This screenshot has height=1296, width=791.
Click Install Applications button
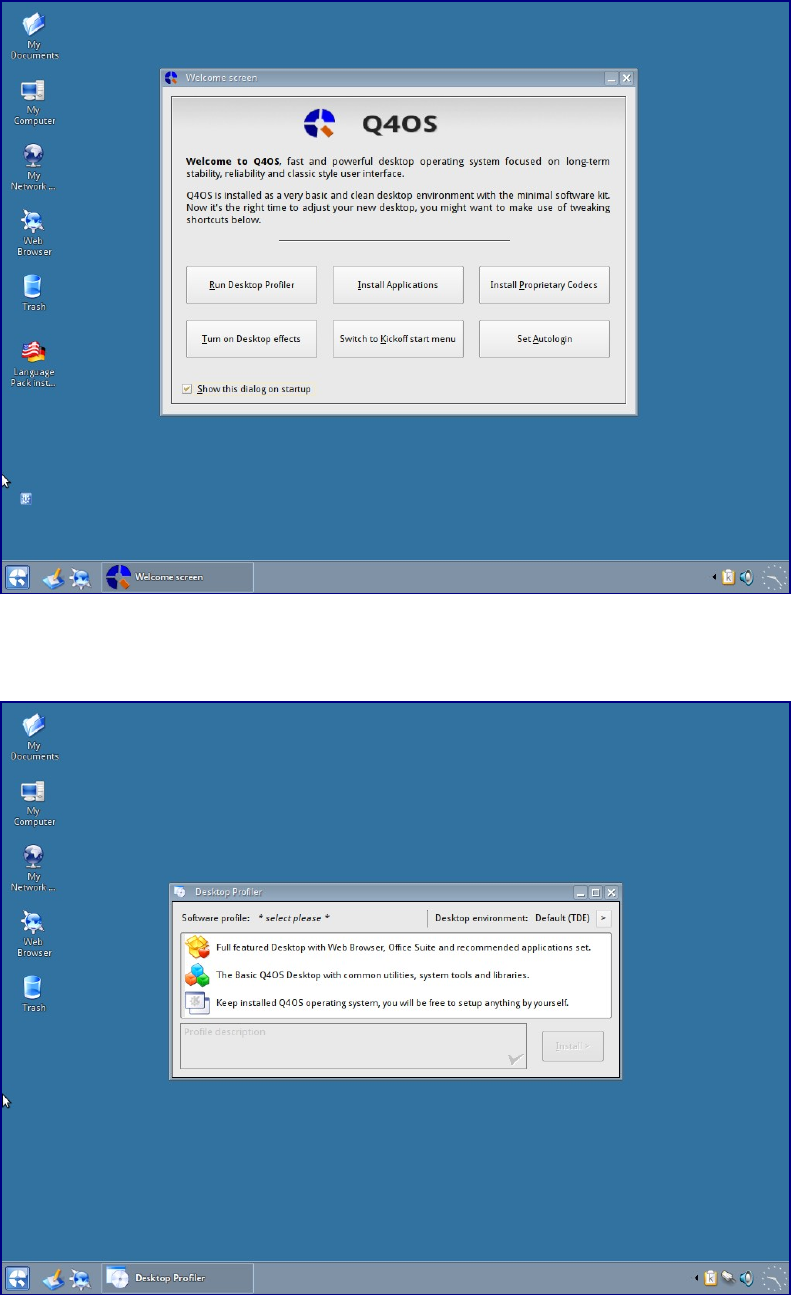[398, 285]
